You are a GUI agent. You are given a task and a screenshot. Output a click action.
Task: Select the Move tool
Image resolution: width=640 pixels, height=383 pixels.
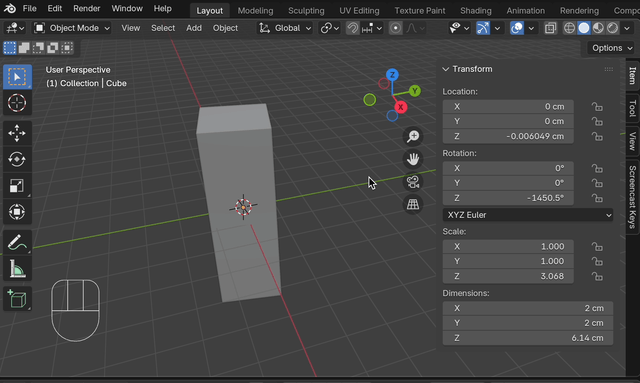(x=17, y=133)
